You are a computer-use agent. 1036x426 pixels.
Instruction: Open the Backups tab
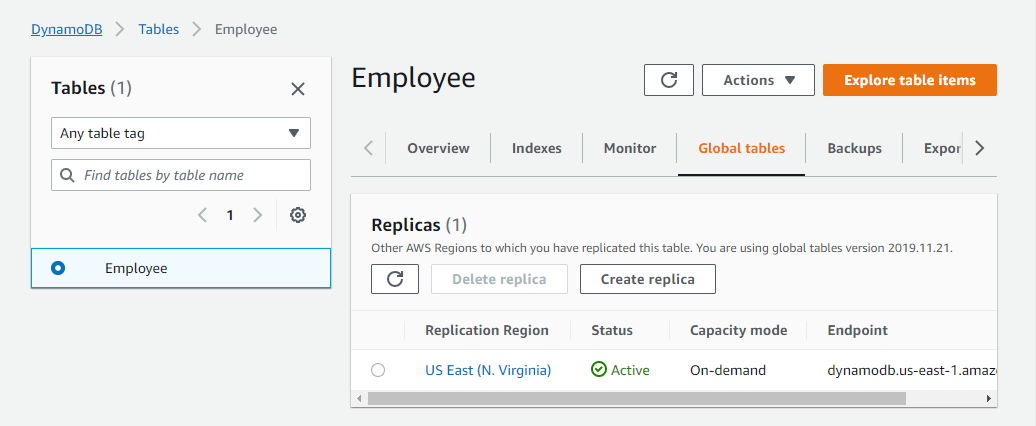[x=854, y=148]
